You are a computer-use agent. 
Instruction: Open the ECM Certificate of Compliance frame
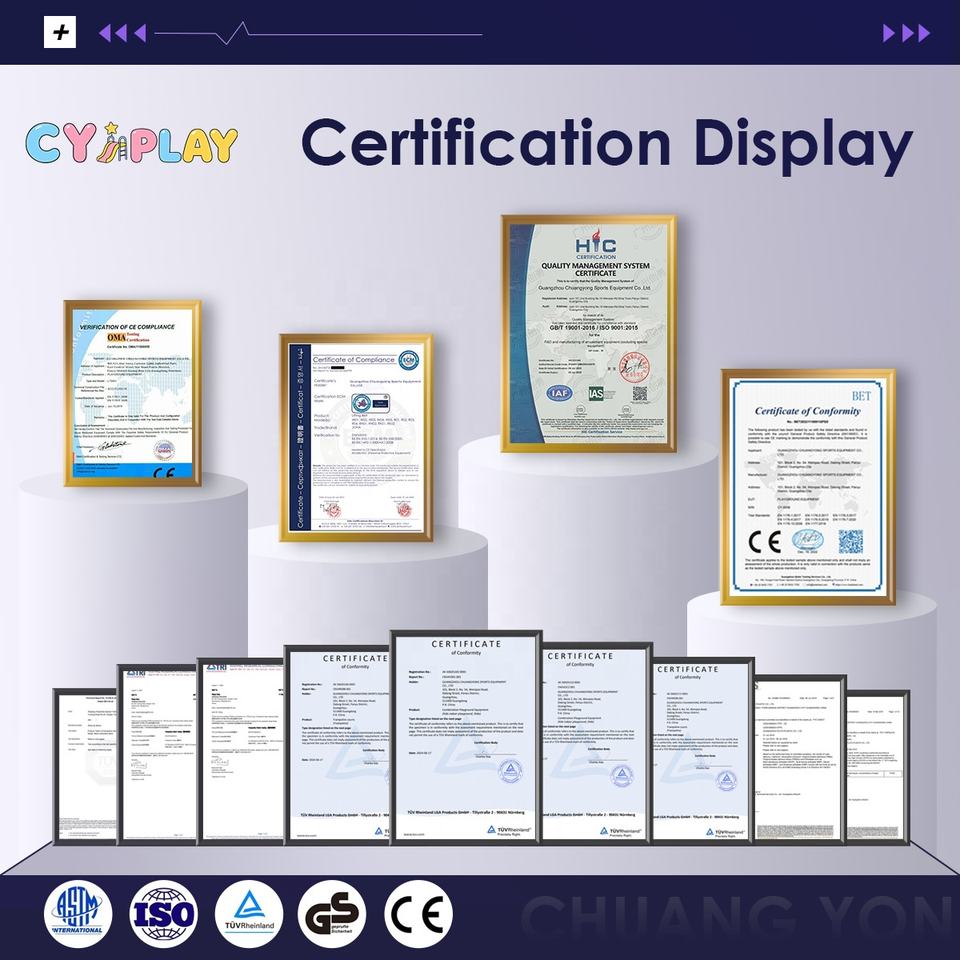point(356,437)
